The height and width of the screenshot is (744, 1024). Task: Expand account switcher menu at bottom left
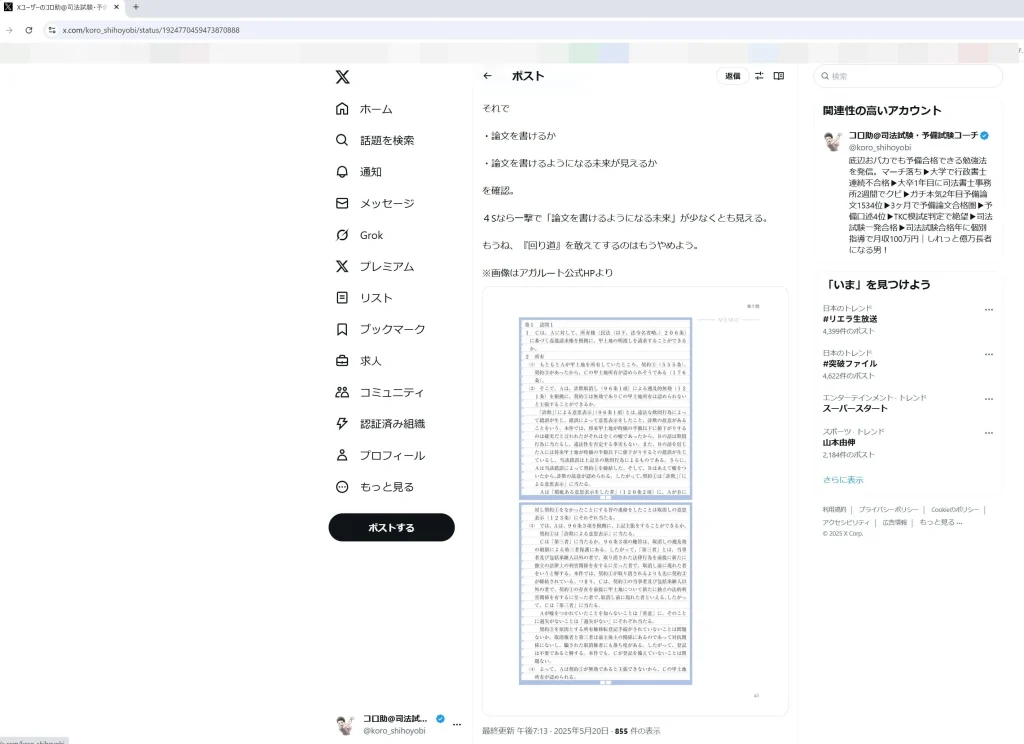456,724
